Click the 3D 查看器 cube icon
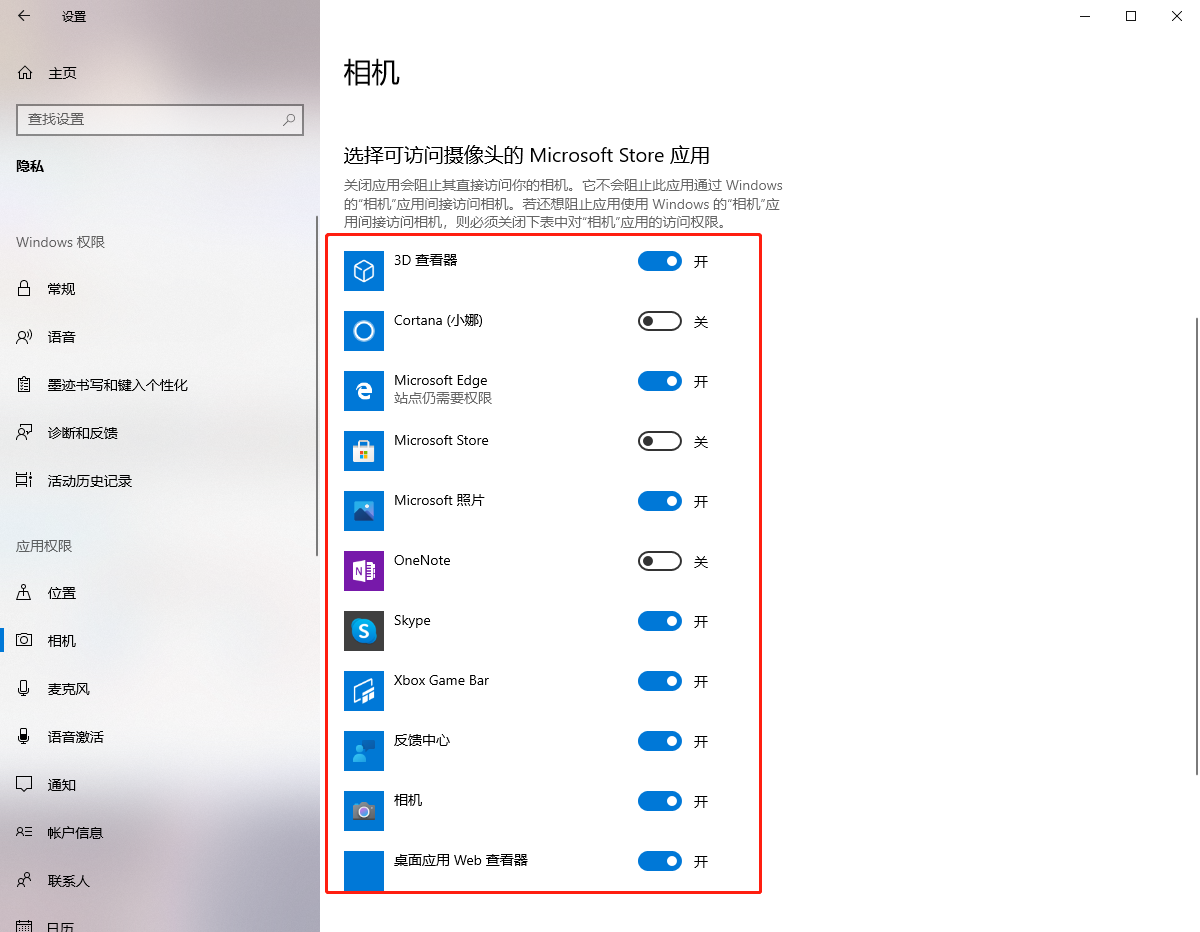Viewport: 1200px width, 932px height. point(363,271)
